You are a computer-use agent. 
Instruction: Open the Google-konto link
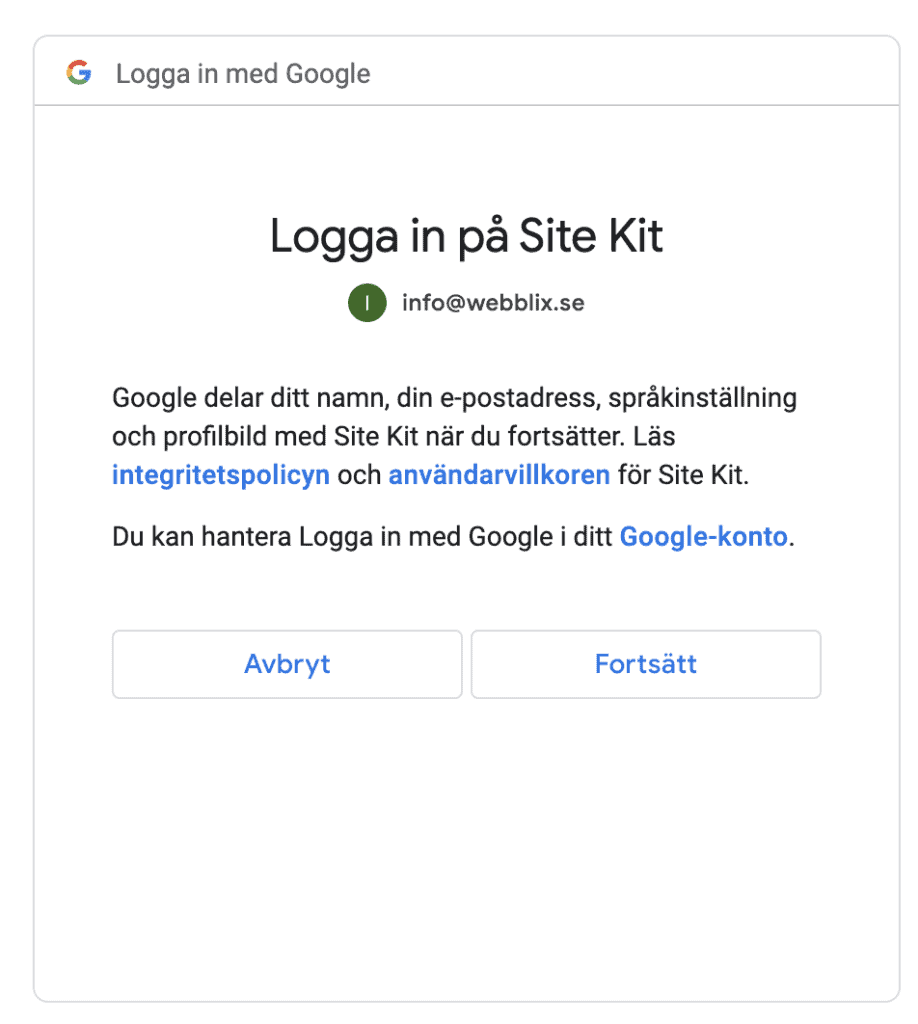tap(703, 537)
